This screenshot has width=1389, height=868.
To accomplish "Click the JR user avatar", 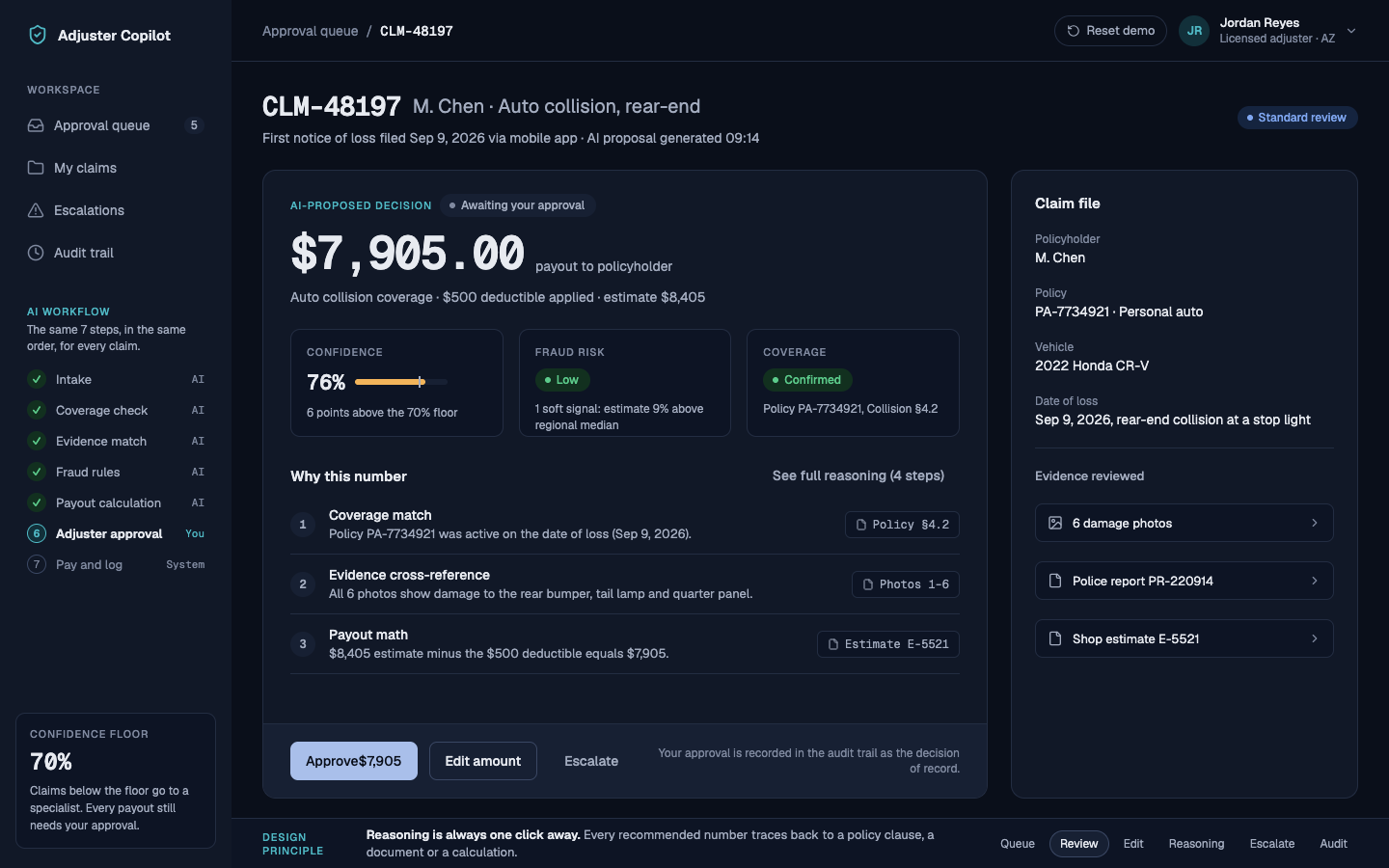I will pyautogui.click(x=1194, y=31).
